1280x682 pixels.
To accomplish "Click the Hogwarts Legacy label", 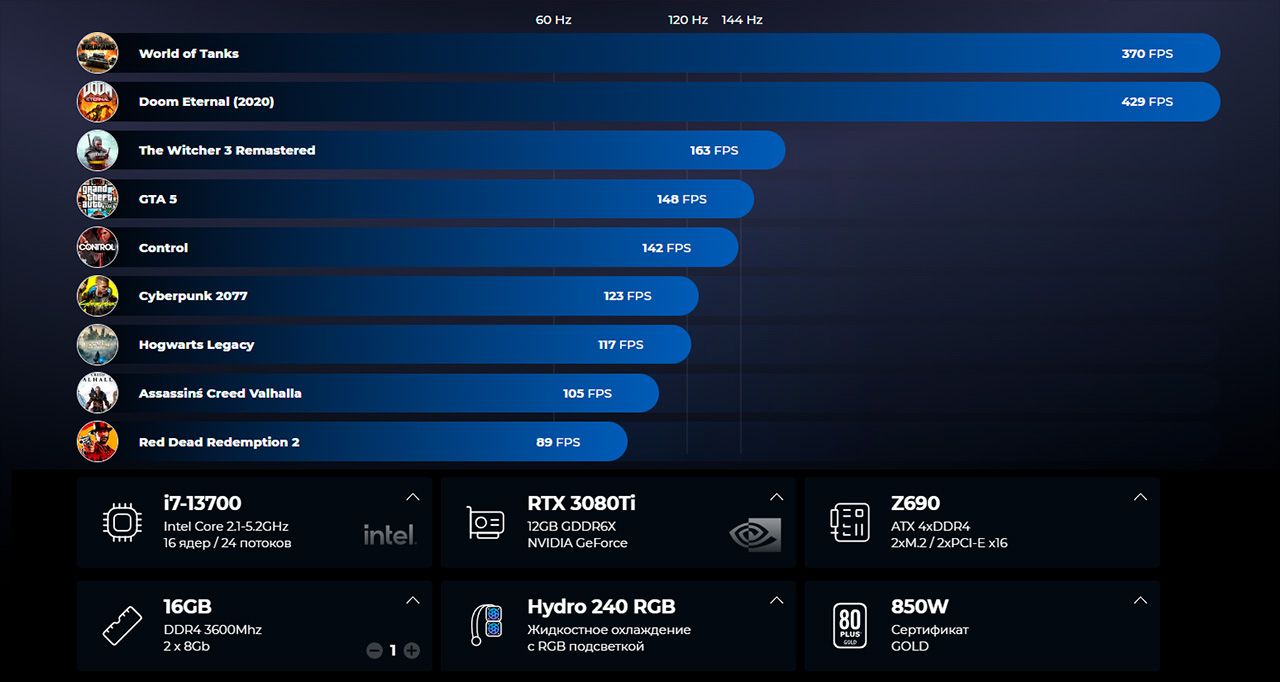I will click(x=196, y=345).
